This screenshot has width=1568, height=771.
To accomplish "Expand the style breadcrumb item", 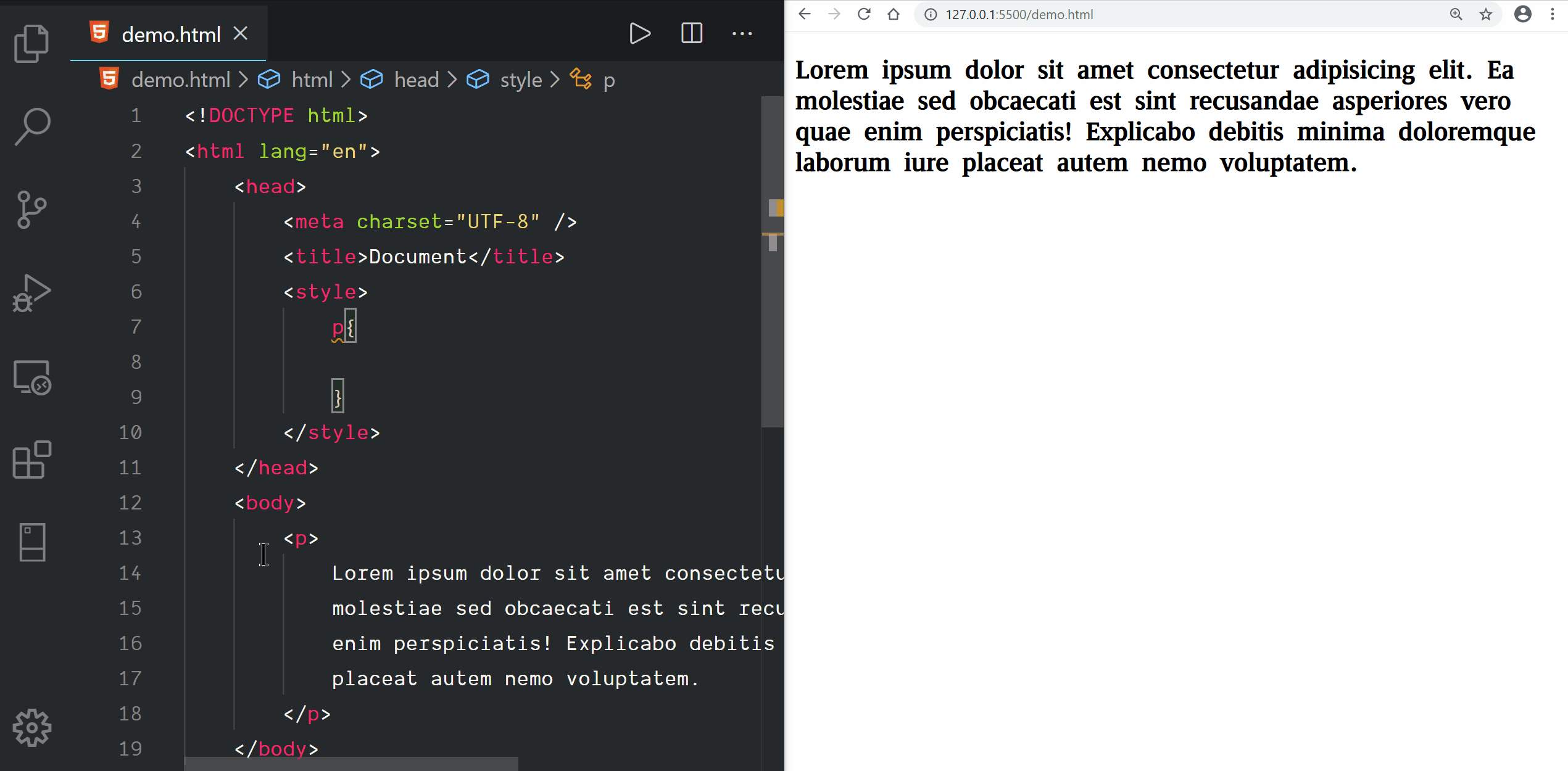I will 521,80.
